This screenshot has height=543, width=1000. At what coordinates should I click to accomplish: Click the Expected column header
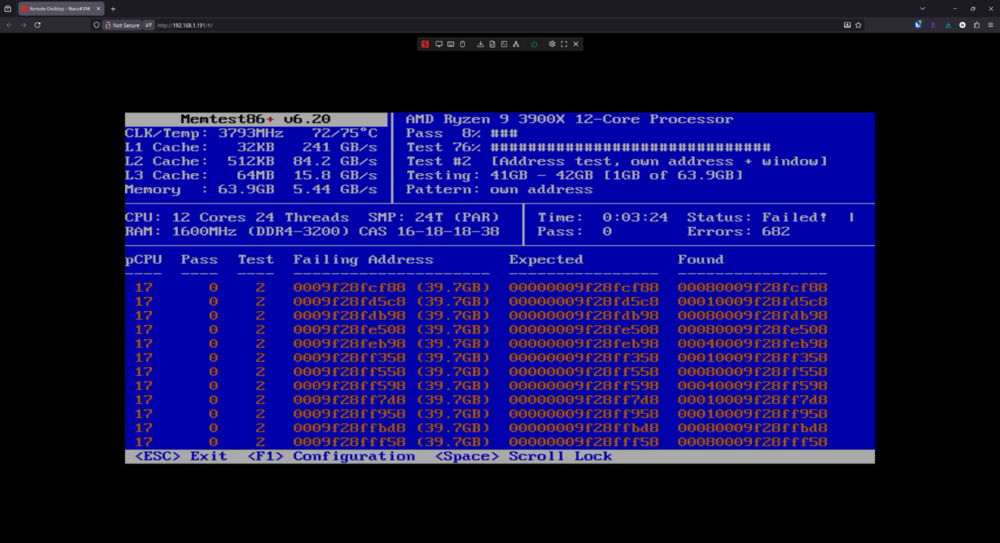click(x=546, y=260)
